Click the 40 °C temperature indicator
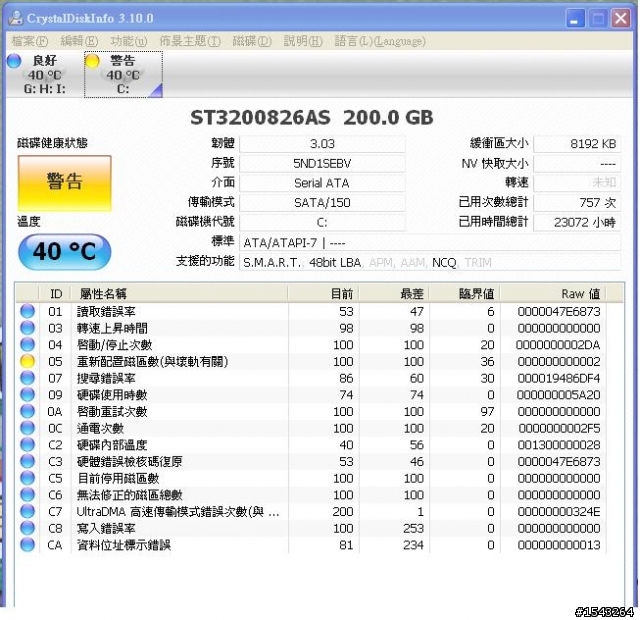 (64, 251)
